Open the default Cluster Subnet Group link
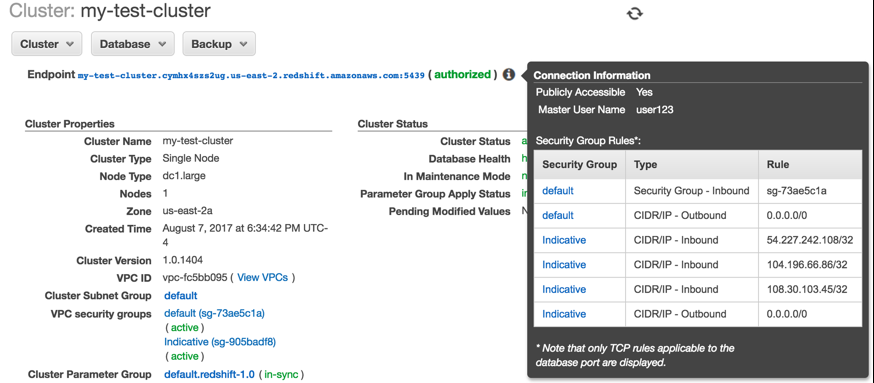This screenshot has width=874, height=383. click(181, 295)
